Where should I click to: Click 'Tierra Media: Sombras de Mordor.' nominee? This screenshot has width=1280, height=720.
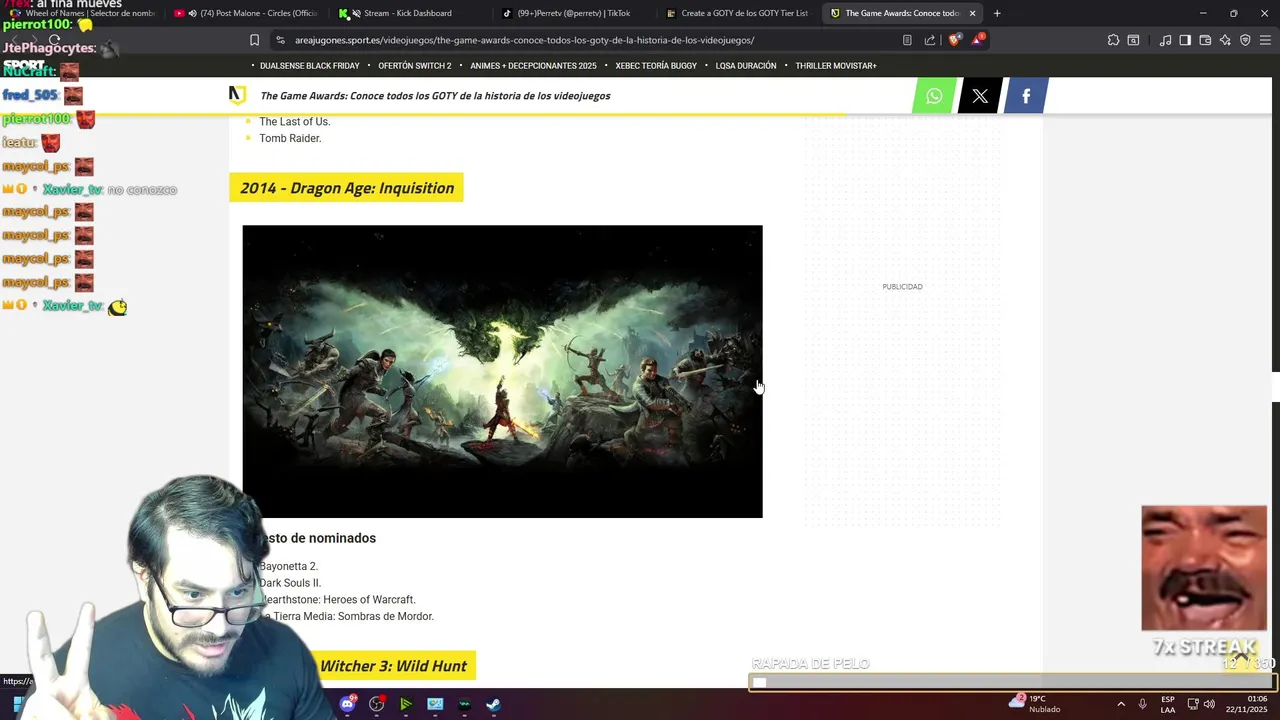pos(349,617)
